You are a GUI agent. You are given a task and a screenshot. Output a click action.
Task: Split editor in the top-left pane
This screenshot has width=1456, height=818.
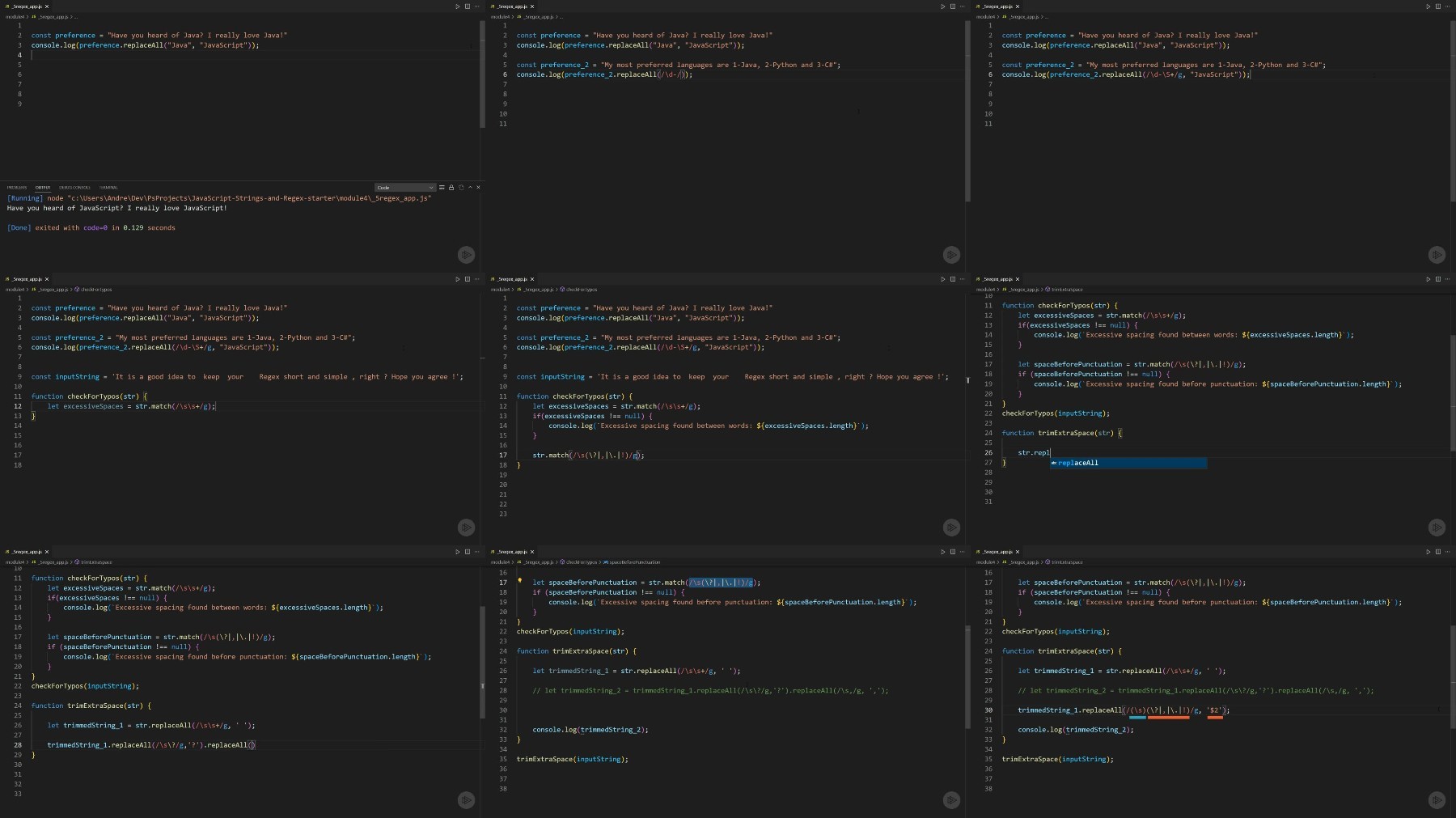[467, 6]
